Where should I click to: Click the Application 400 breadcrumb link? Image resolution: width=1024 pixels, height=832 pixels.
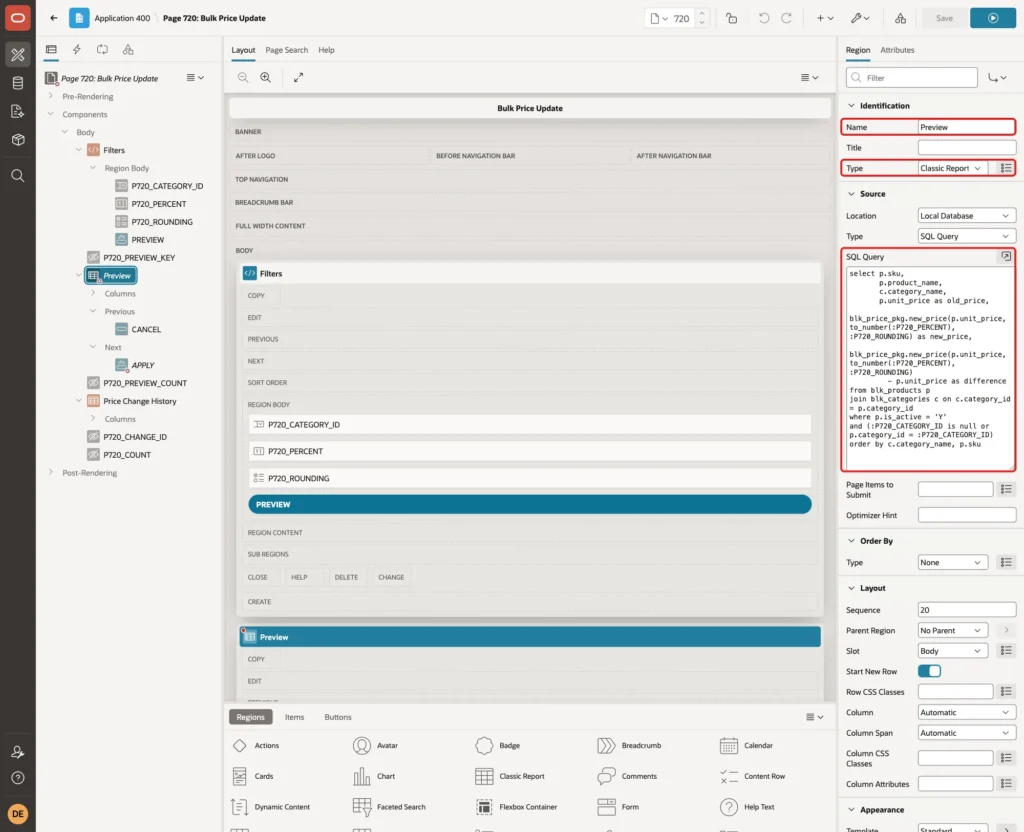tap(122, 18)
